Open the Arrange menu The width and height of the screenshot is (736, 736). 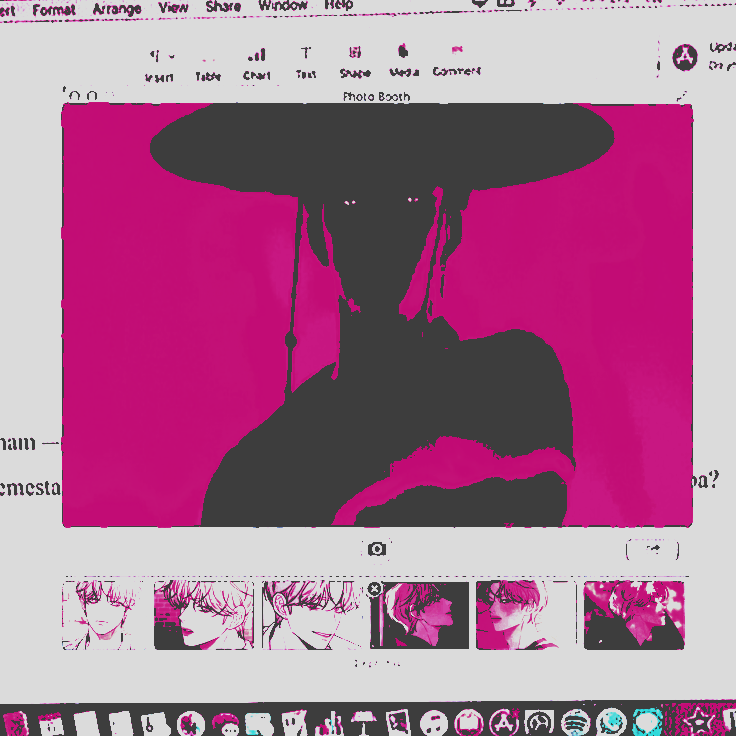(x=117, y=8)
